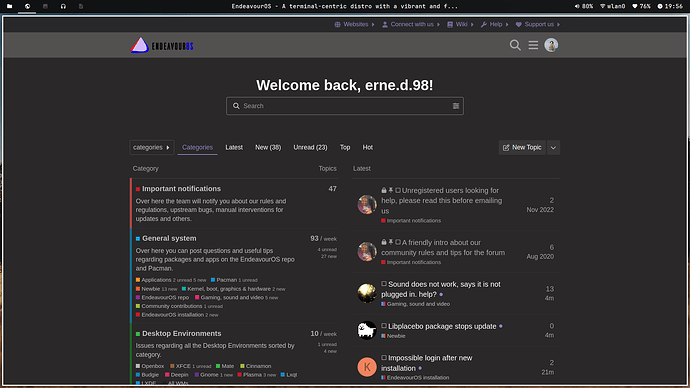Switch to the Latest tab
The image size is (690, 388).
[234, 147]
